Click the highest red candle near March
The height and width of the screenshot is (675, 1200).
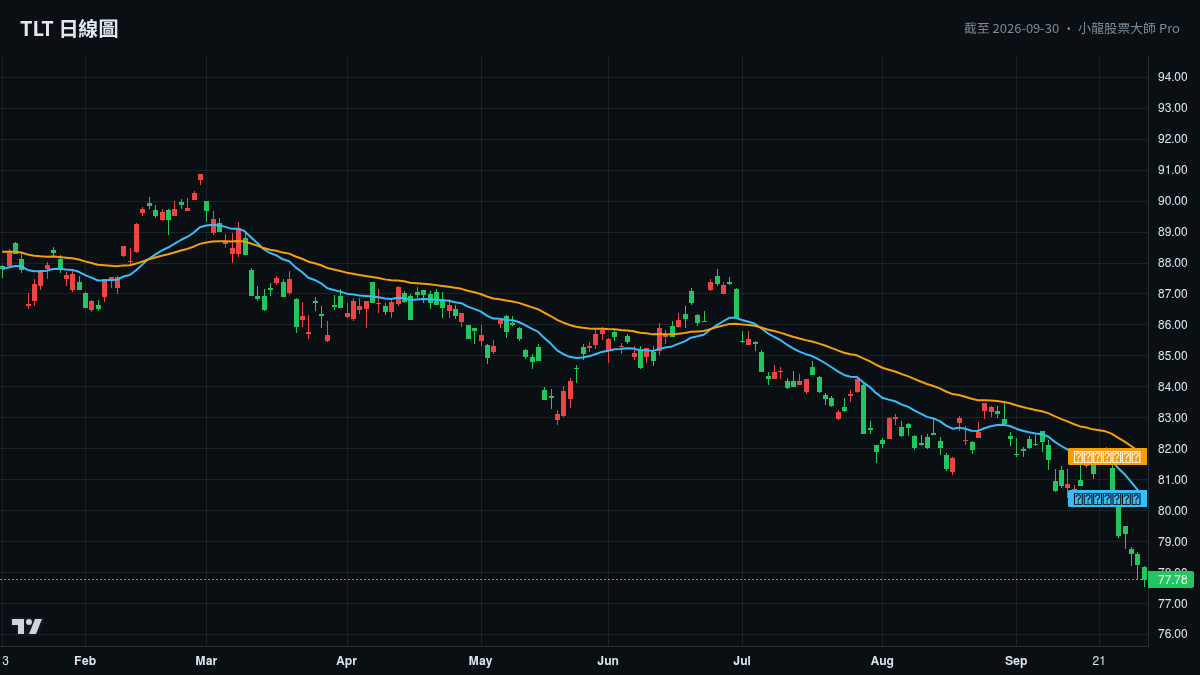(200, 179)
